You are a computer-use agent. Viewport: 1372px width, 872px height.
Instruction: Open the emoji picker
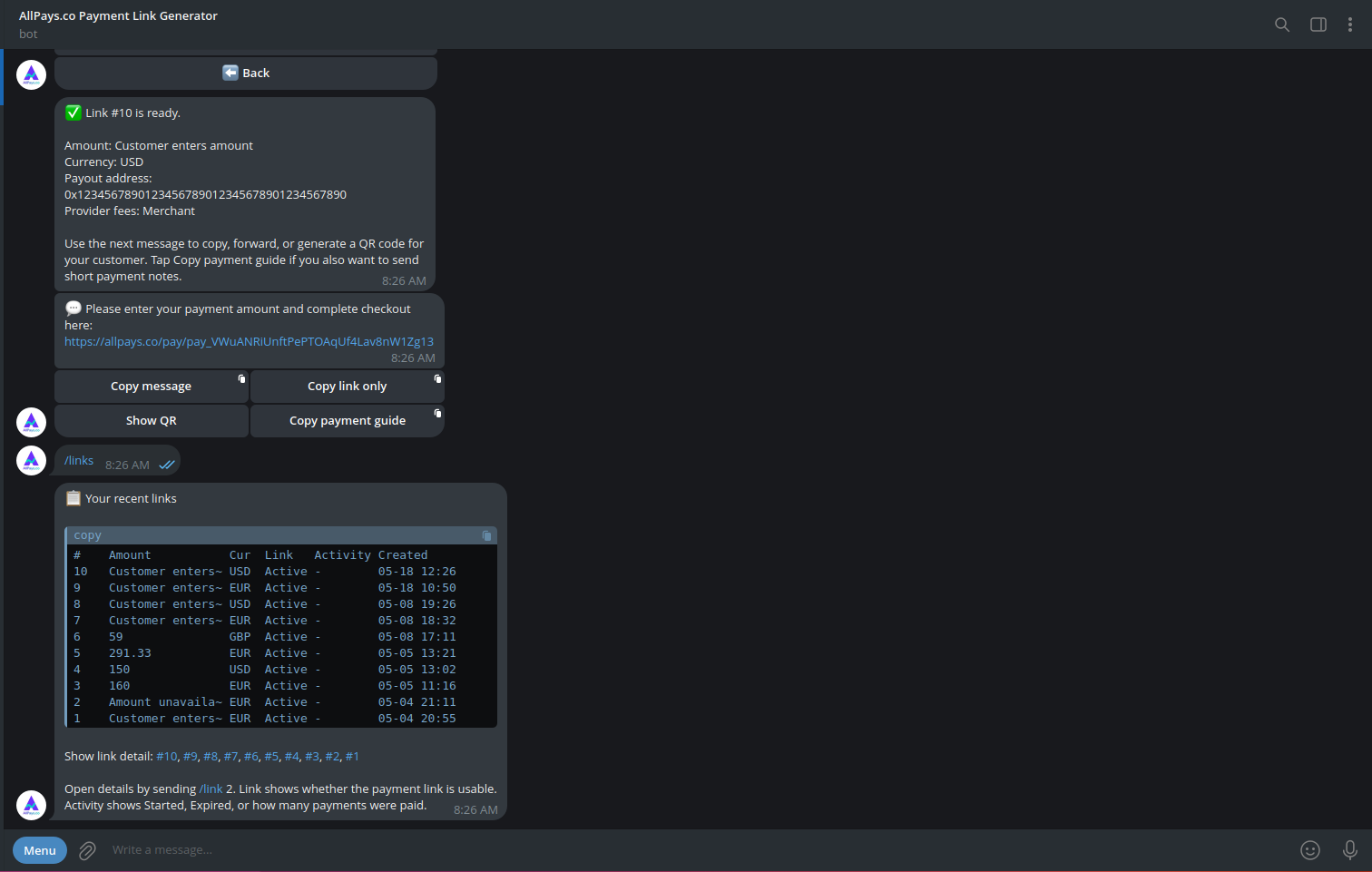click(1310, 850)
